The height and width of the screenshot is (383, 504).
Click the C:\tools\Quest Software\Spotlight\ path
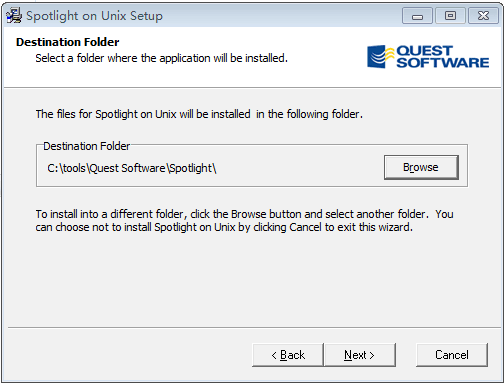coord(132,168)
